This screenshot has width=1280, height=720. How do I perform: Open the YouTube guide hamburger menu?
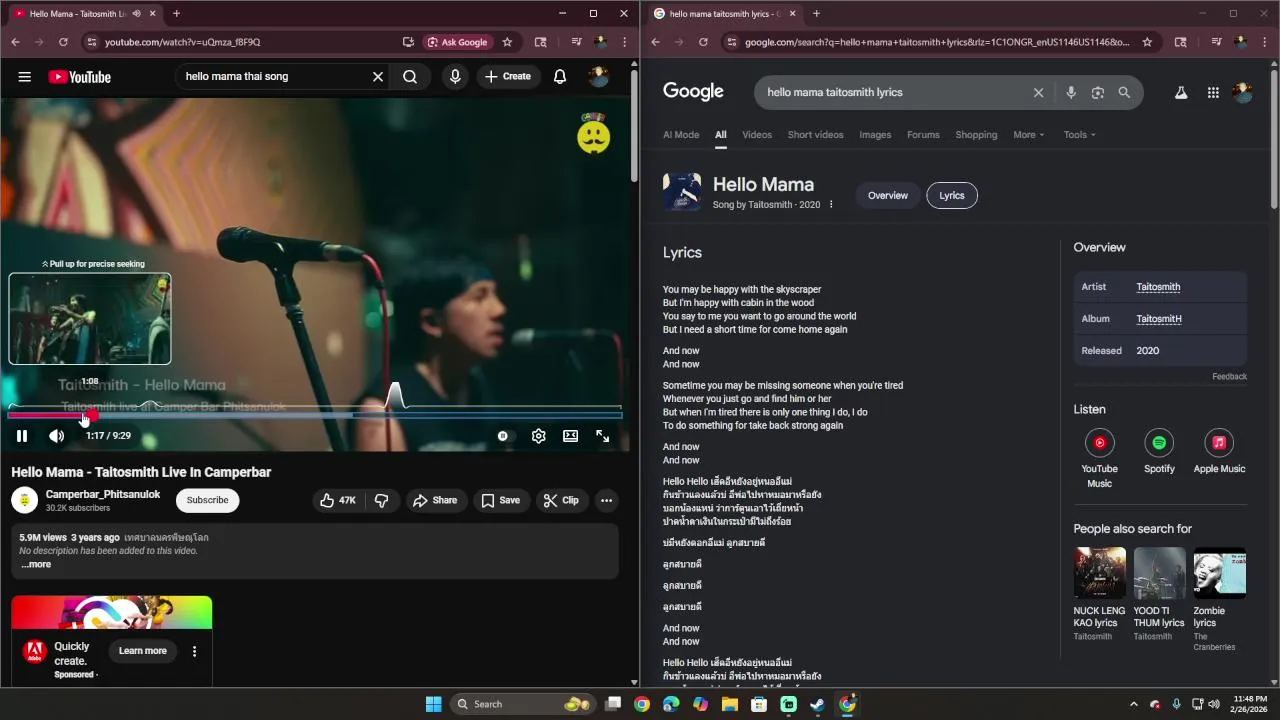25,77
